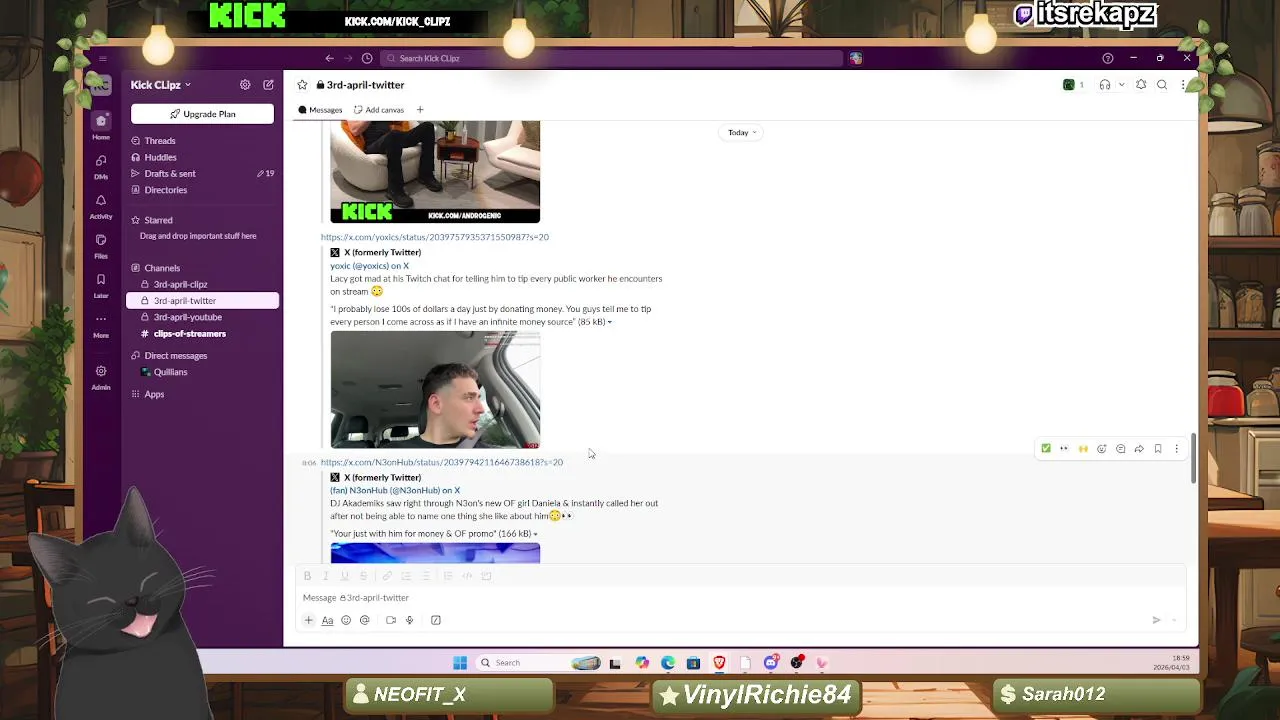Click in the Search Kick CLipz field
The image size is (1280, 720).
click(x=614, y=58)
